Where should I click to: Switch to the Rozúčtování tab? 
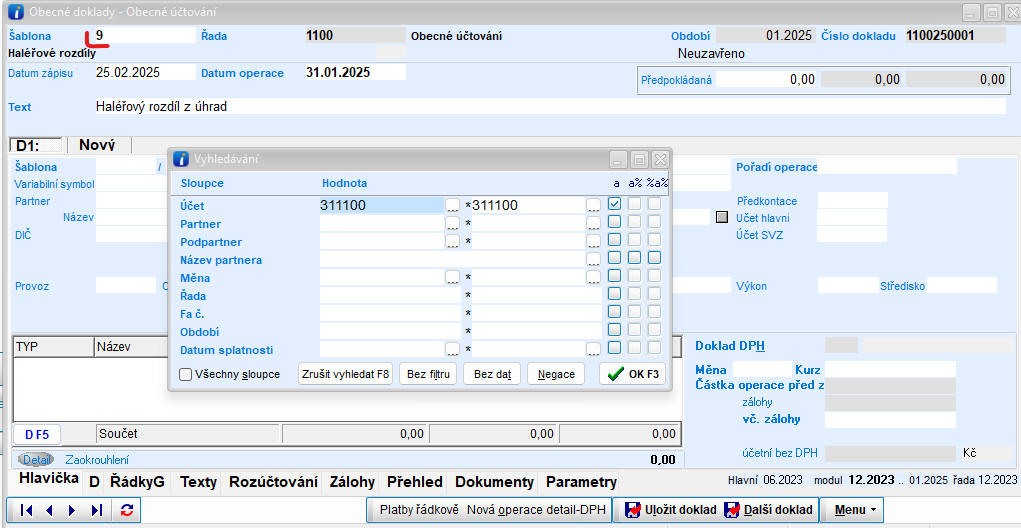click(273, 482)
